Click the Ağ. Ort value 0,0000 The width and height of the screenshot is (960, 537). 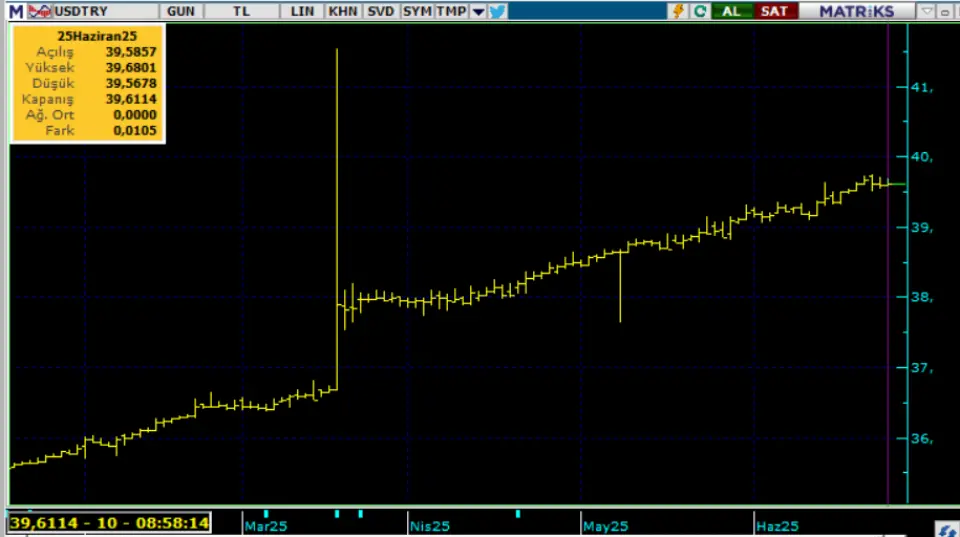point(135,115)
